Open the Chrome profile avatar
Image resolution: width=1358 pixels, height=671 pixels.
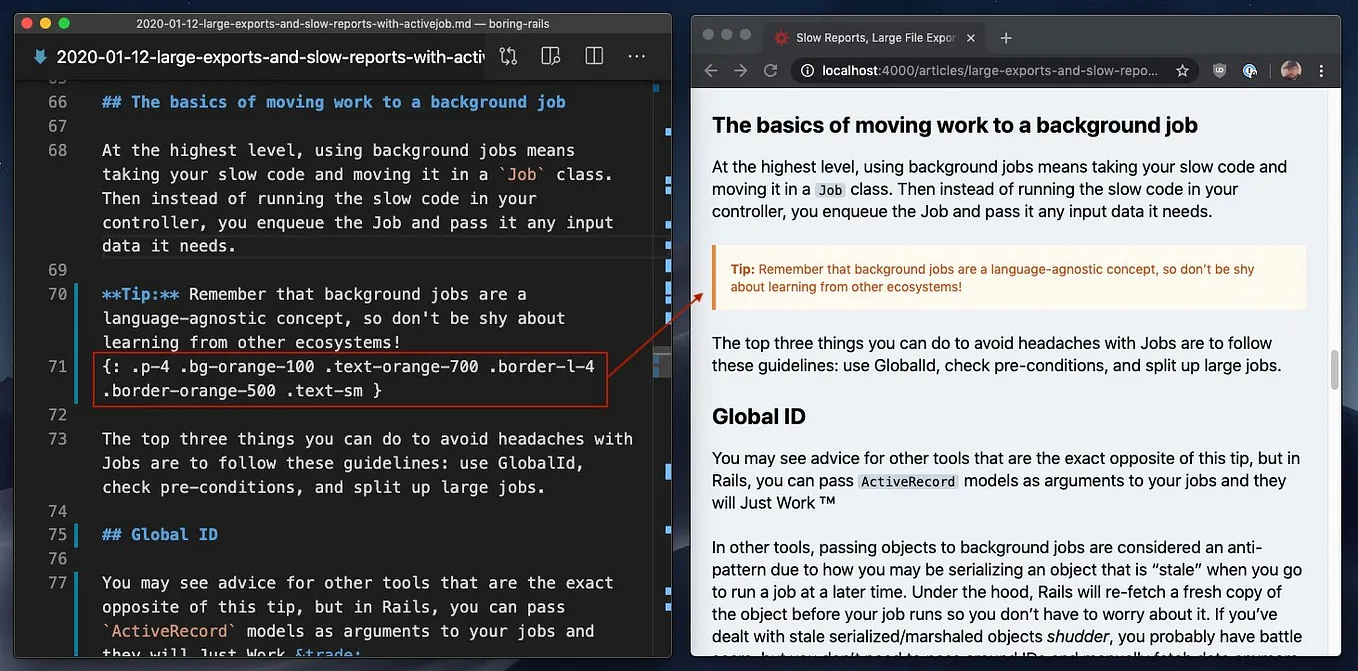coord(1290,70)
